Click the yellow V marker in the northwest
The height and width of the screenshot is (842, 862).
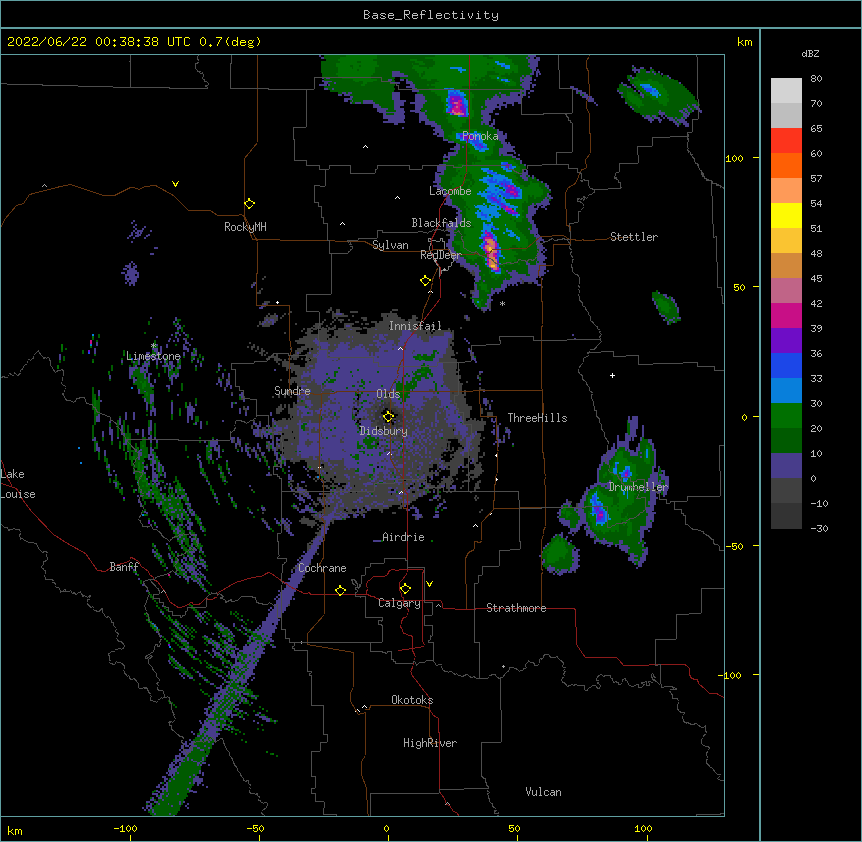tap(175, 184)
